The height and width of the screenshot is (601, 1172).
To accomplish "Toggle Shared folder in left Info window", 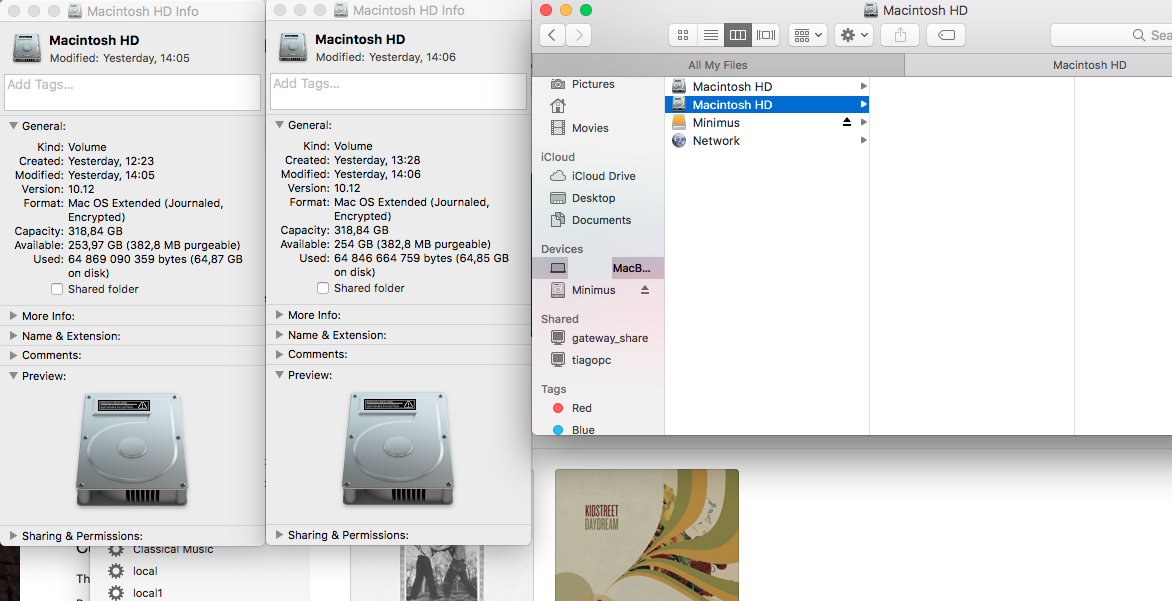I will click(x=57, y=289).
